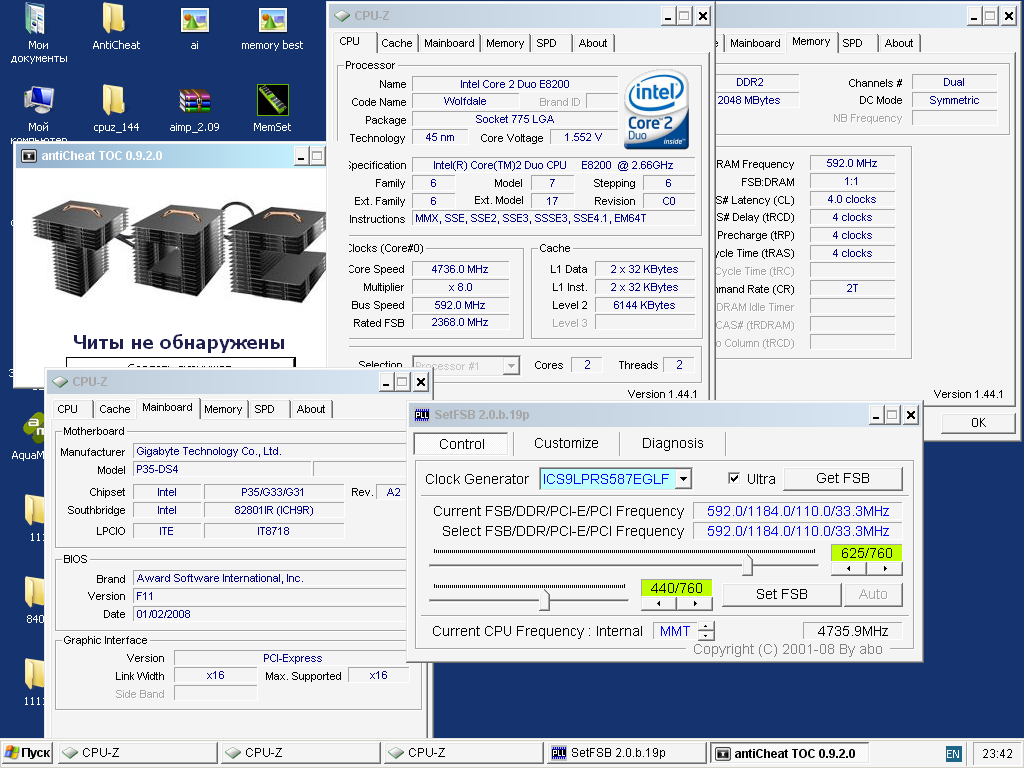
Task: Click the DRAM Frequency 592.0 MHz value
Action: click(x=852, y=163)
